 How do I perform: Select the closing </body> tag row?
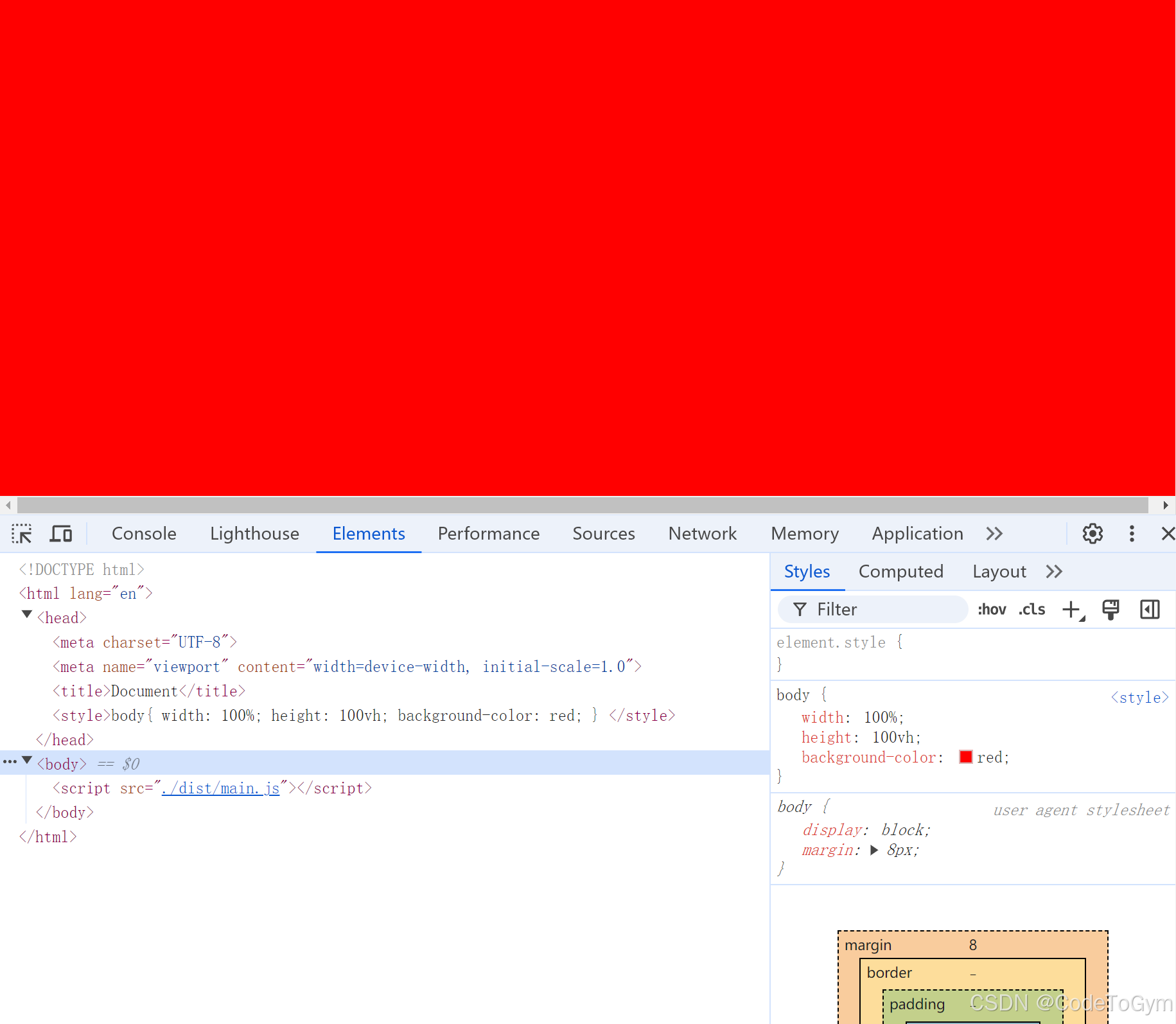[x=65, y=812]
